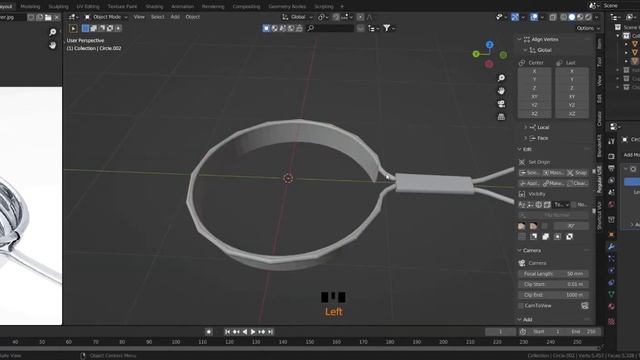Open the Global transform orientation dropdown
The image size is (640, 360).
click(x=298, y=17)
